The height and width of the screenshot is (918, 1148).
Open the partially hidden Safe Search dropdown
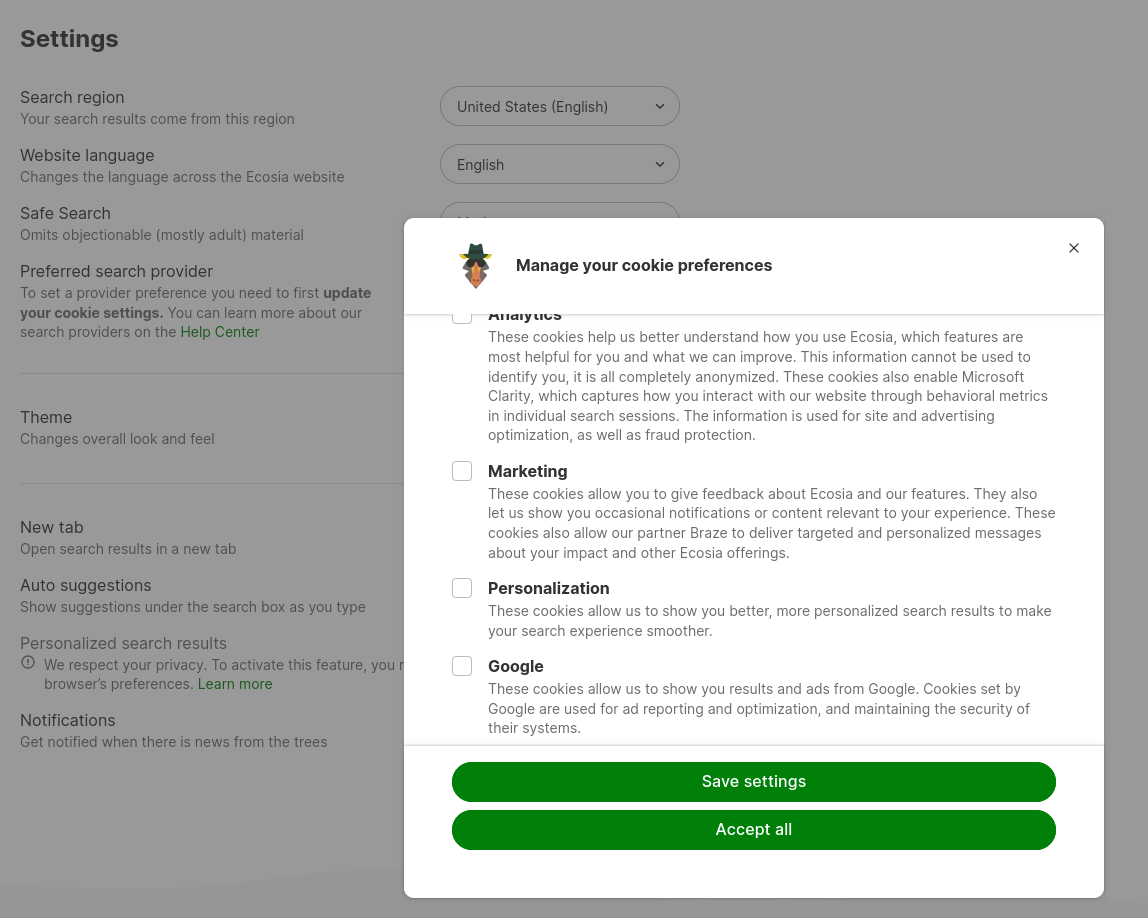point(559,210)
